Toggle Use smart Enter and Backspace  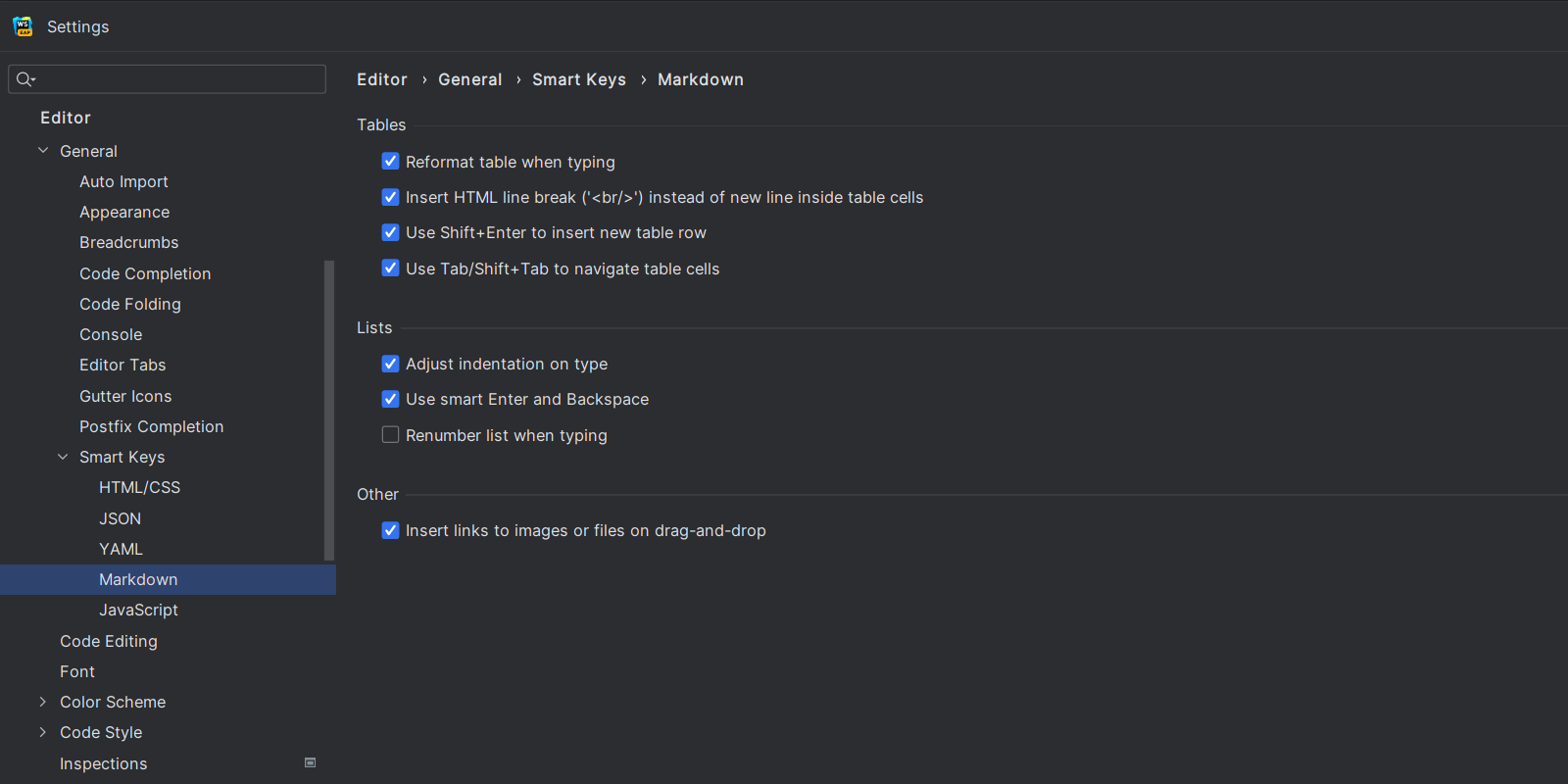coord(390,399)
